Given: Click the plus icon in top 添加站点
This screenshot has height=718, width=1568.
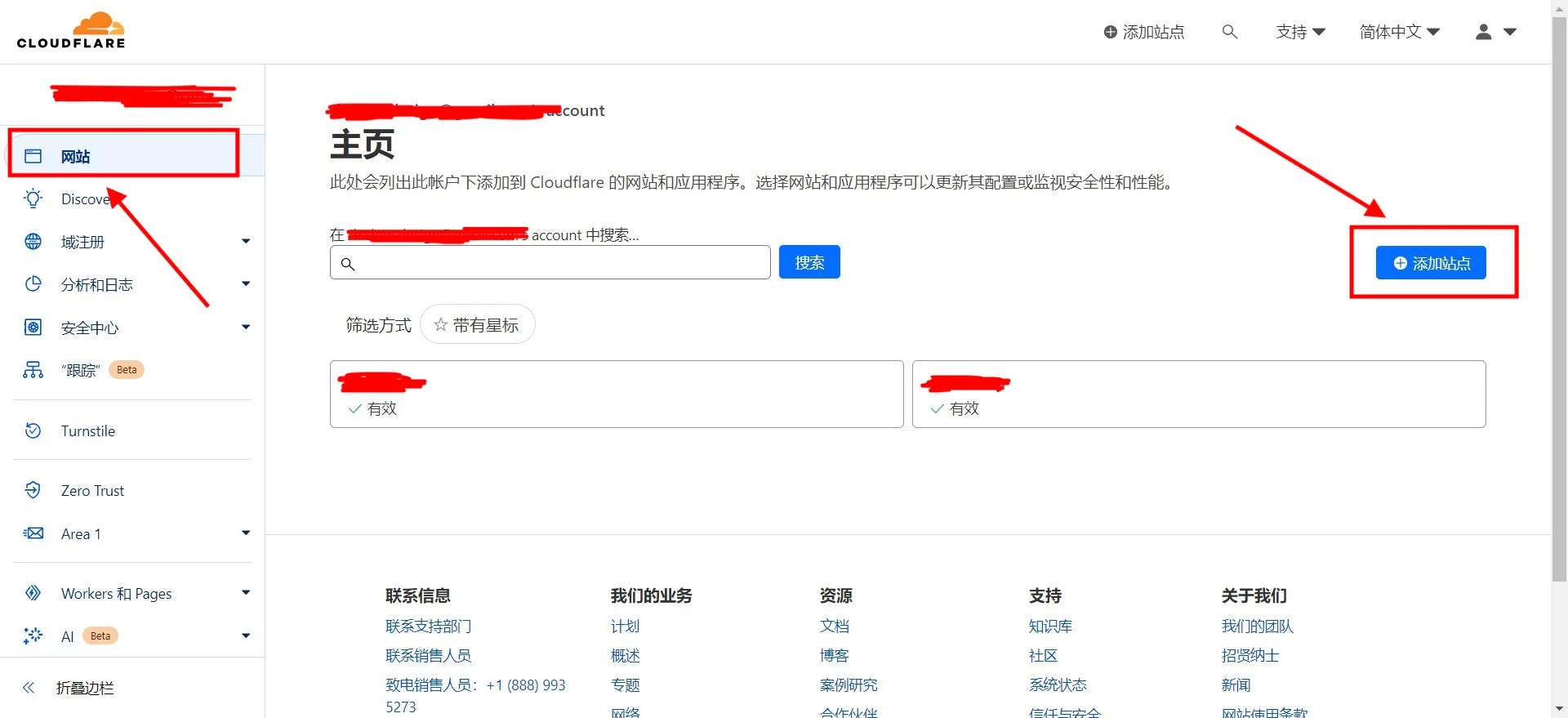Looking at the screenshot, I should coord(1110,32).
